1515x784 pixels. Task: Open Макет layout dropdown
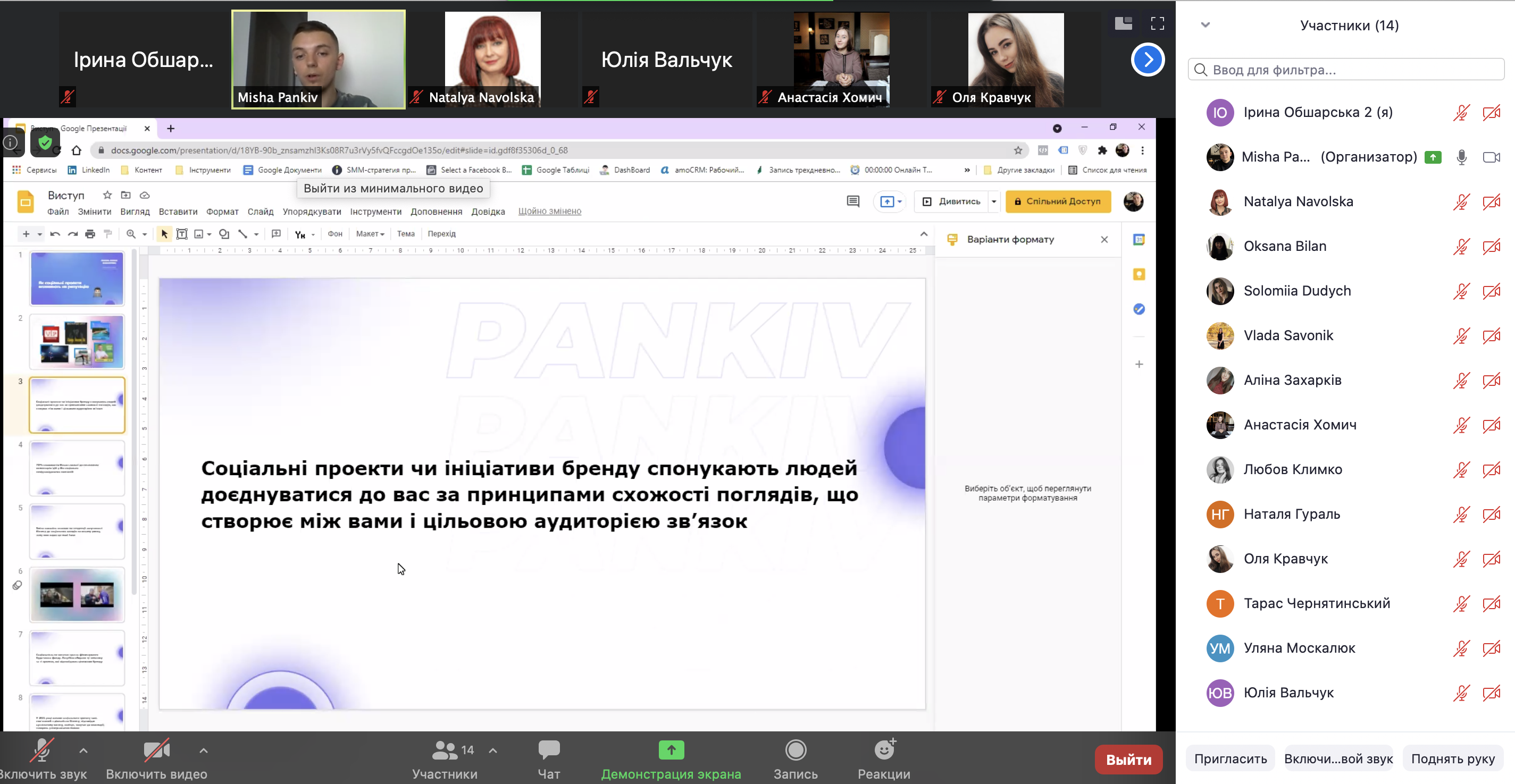[370, 234]
